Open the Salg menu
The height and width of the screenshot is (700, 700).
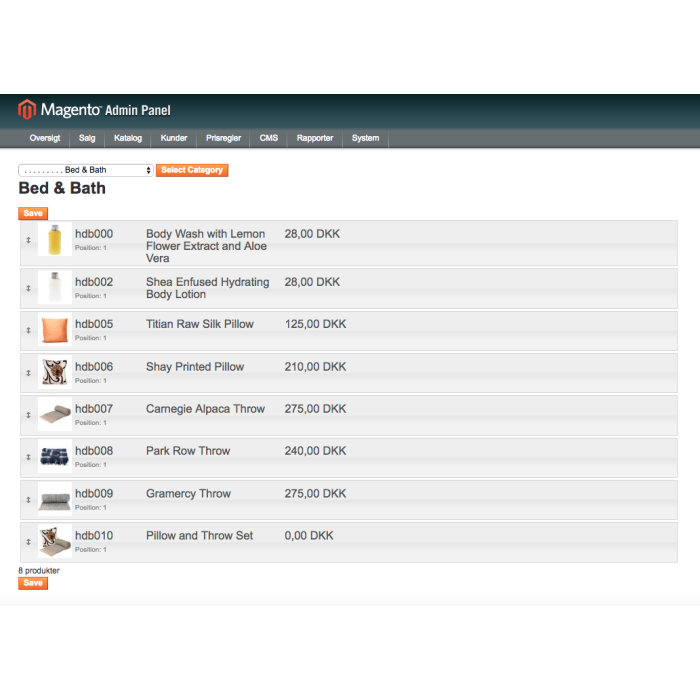(87, 138)
